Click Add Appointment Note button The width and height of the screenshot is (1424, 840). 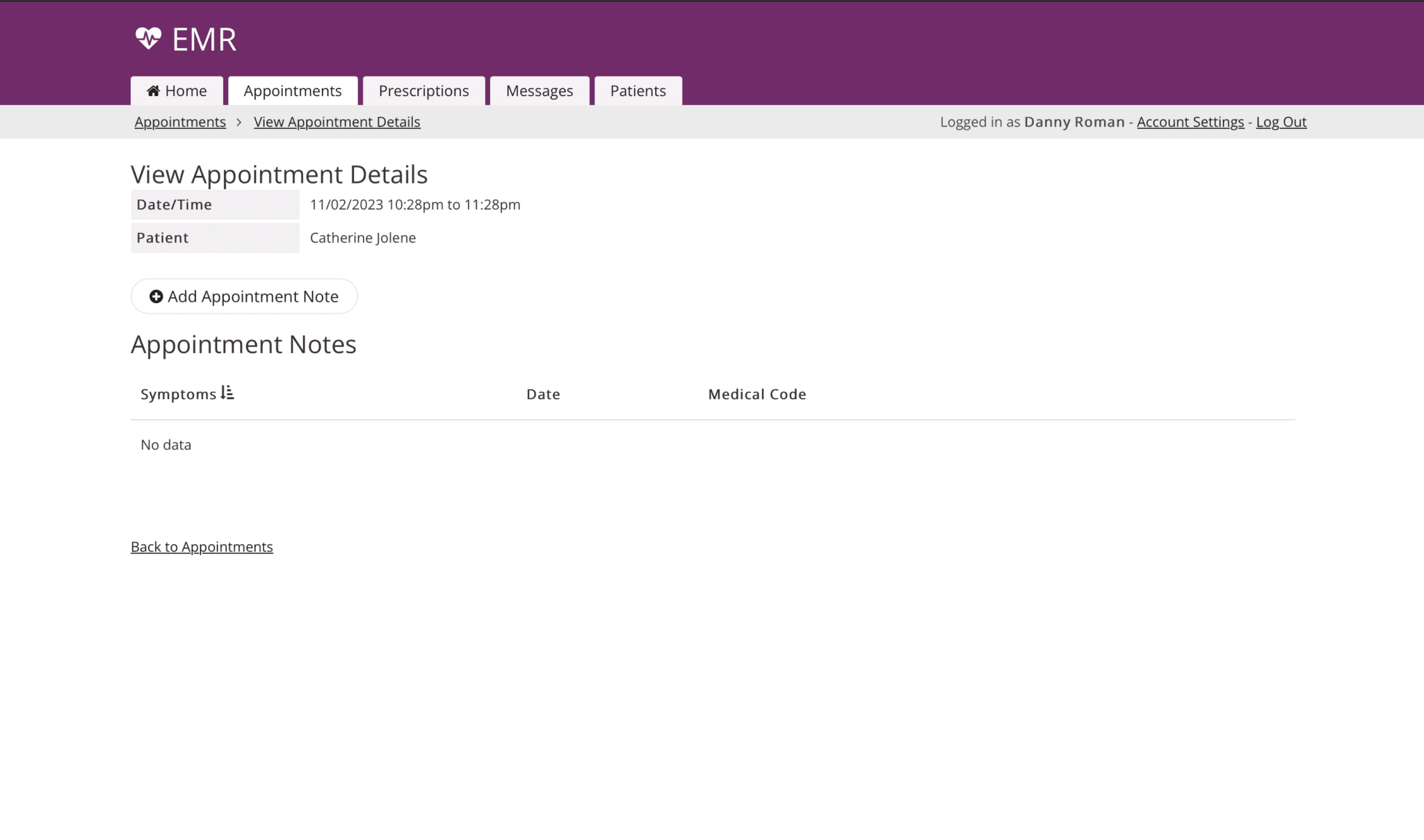[x=243, y=296]
